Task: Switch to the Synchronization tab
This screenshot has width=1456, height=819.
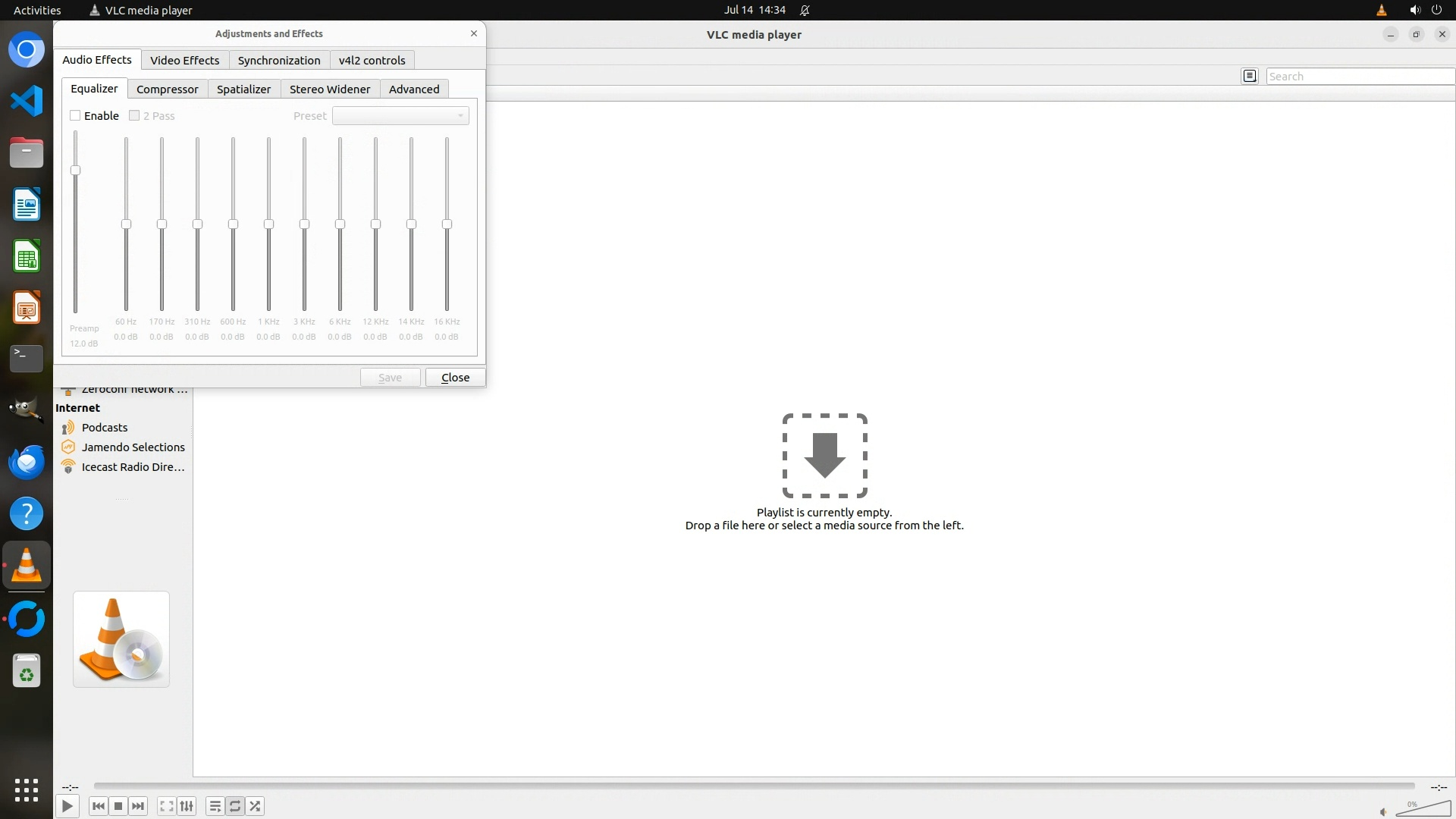Action: coord(278,60)
